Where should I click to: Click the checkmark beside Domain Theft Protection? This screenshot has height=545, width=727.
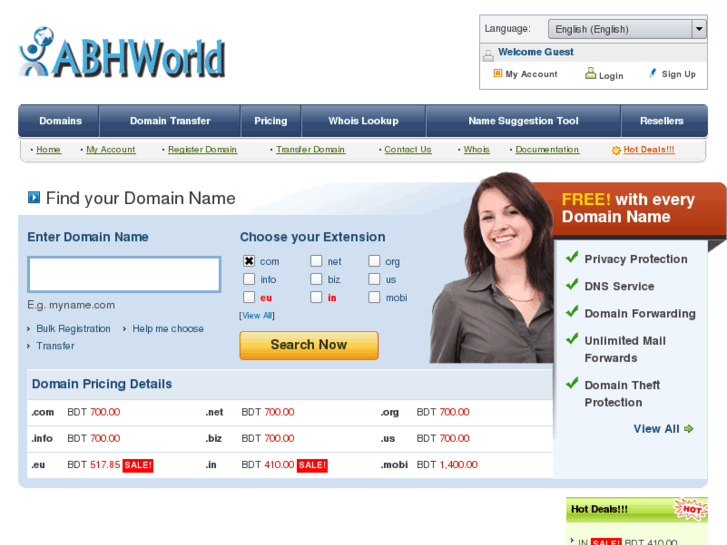(572, 383)
